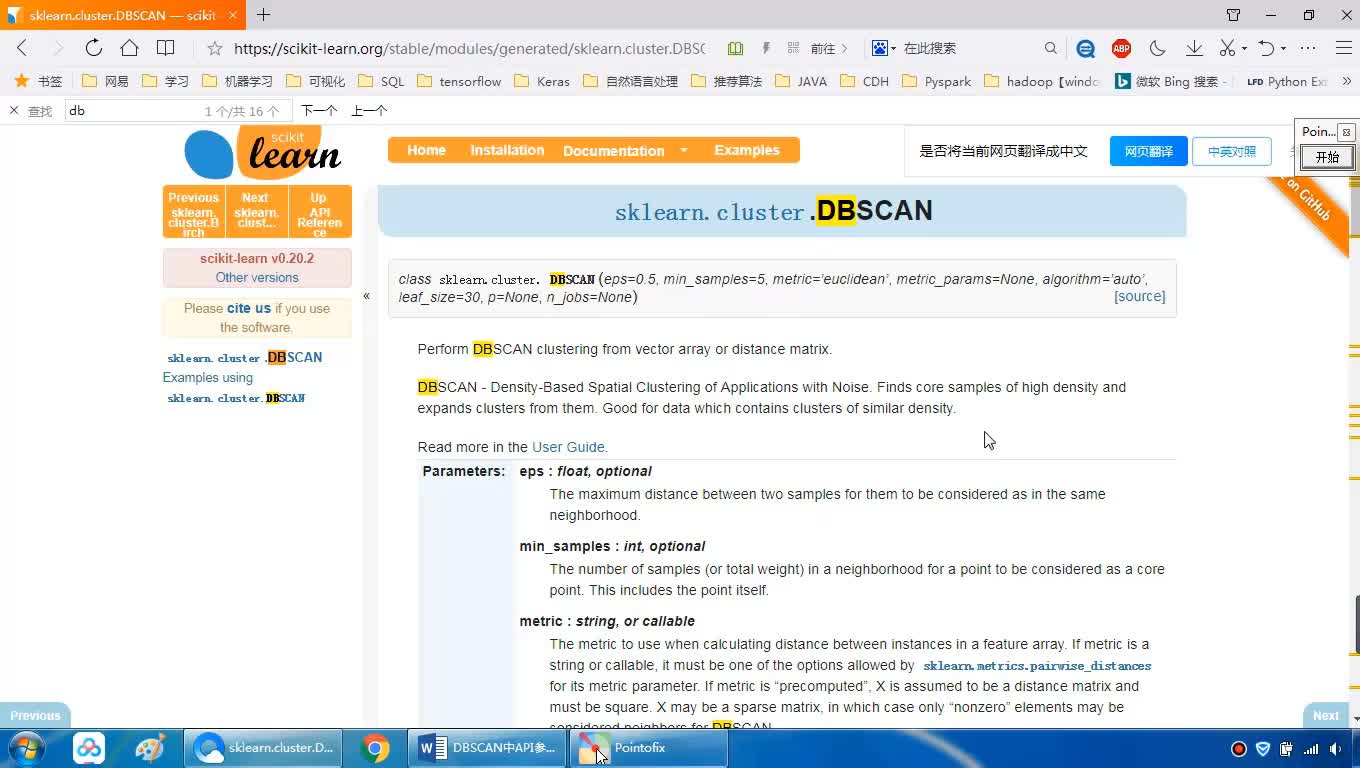
Task: Follow the User Guide link
Action: pyautogui.click(x=569, y=447)
